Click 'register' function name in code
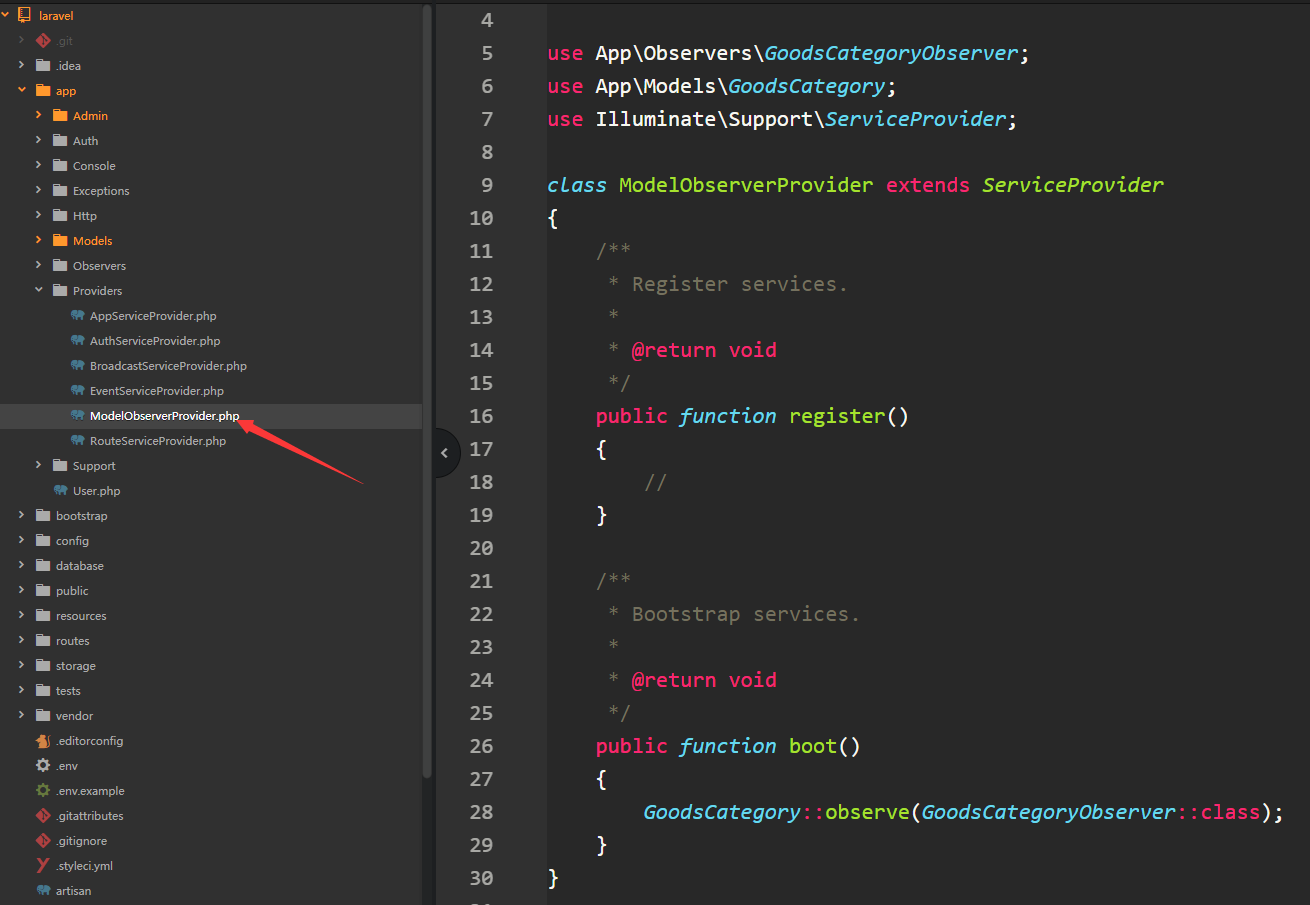Viewport: 1310px width, 905px height. tap(837, 416)
